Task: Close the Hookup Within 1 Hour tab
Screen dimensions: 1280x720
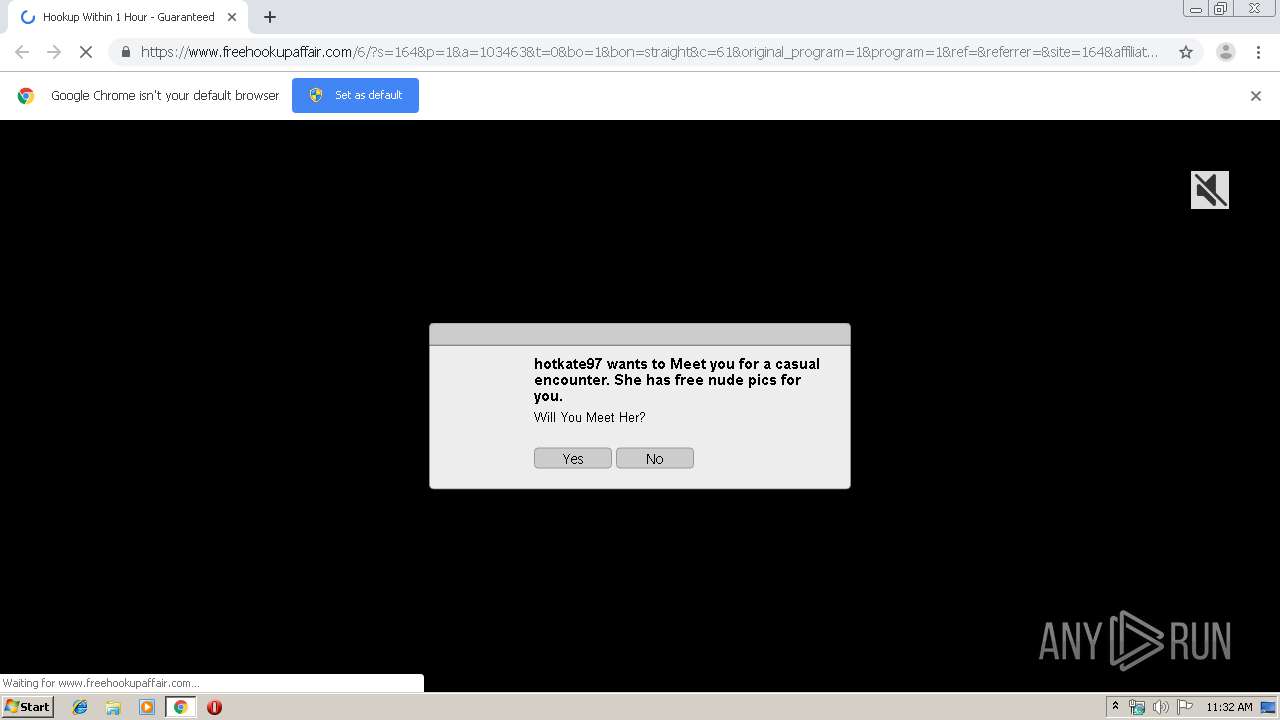Action: (232, 17)
